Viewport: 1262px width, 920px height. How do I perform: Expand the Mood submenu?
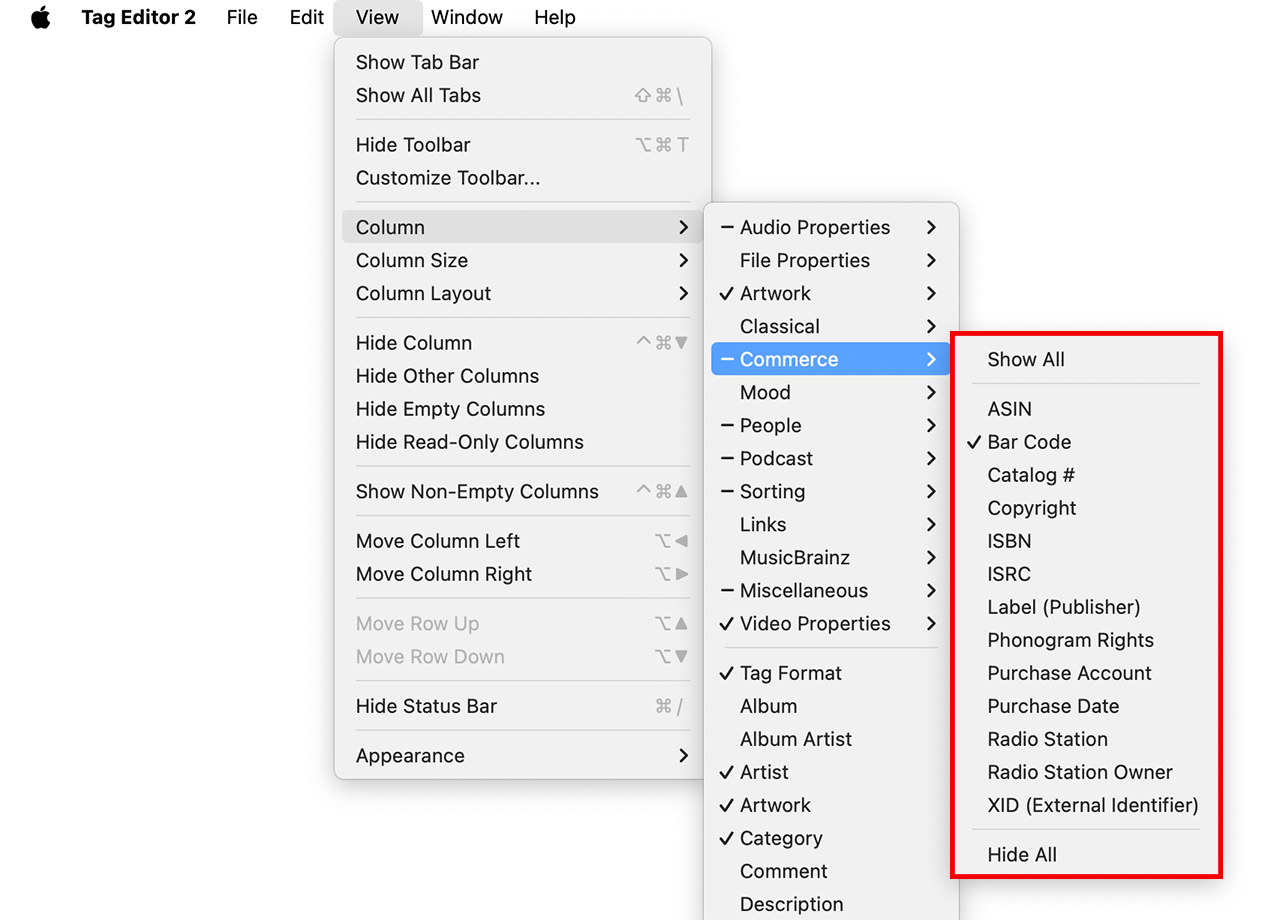(x=830, y=392)
